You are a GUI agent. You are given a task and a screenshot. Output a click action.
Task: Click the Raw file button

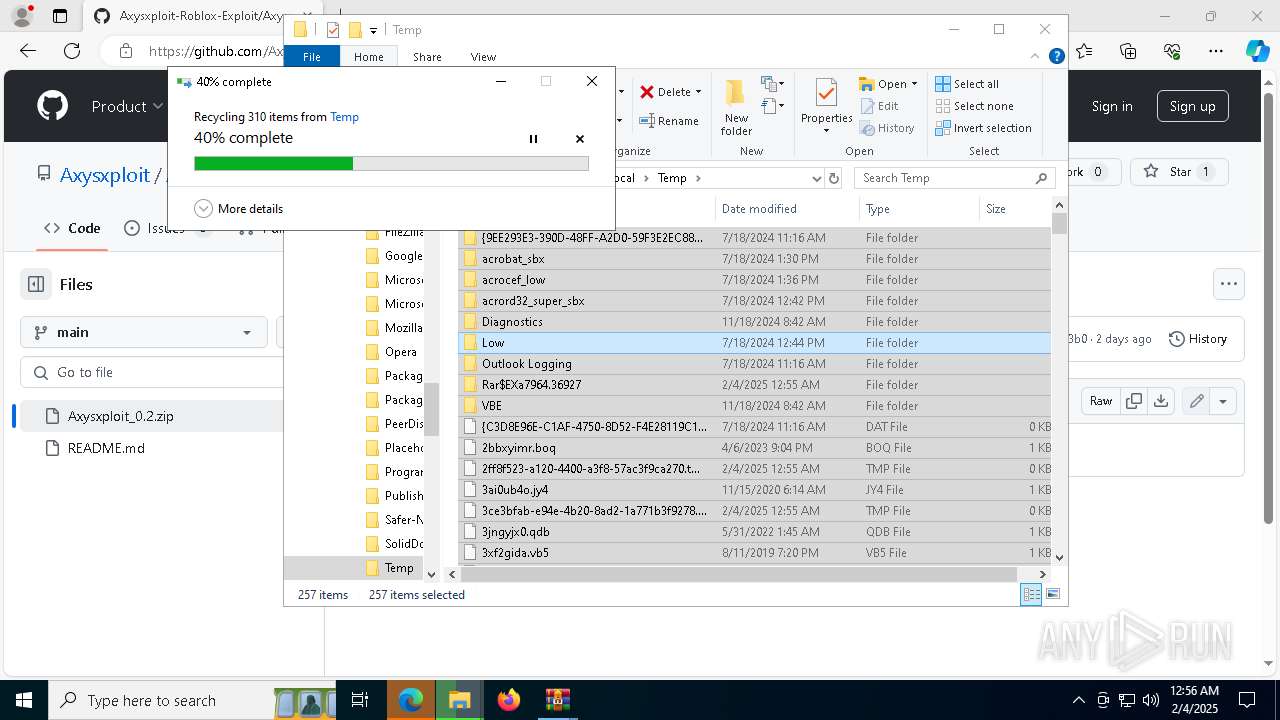coord(1101,401)
